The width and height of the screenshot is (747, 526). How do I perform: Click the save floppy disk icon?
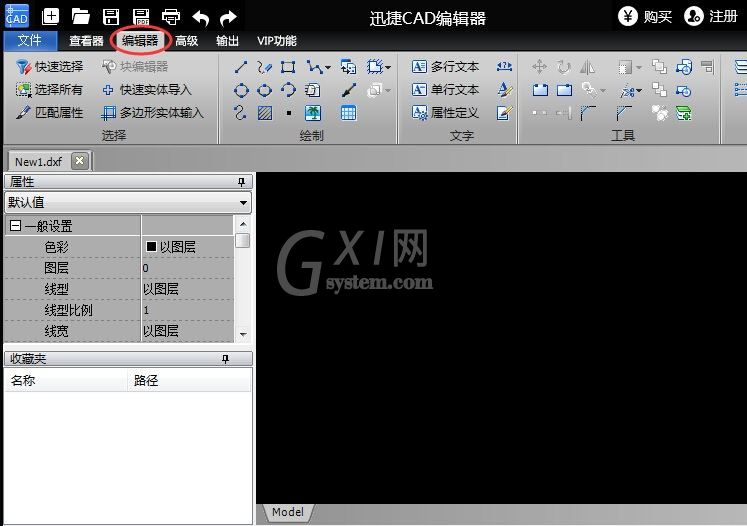click(x=111, y=17)
